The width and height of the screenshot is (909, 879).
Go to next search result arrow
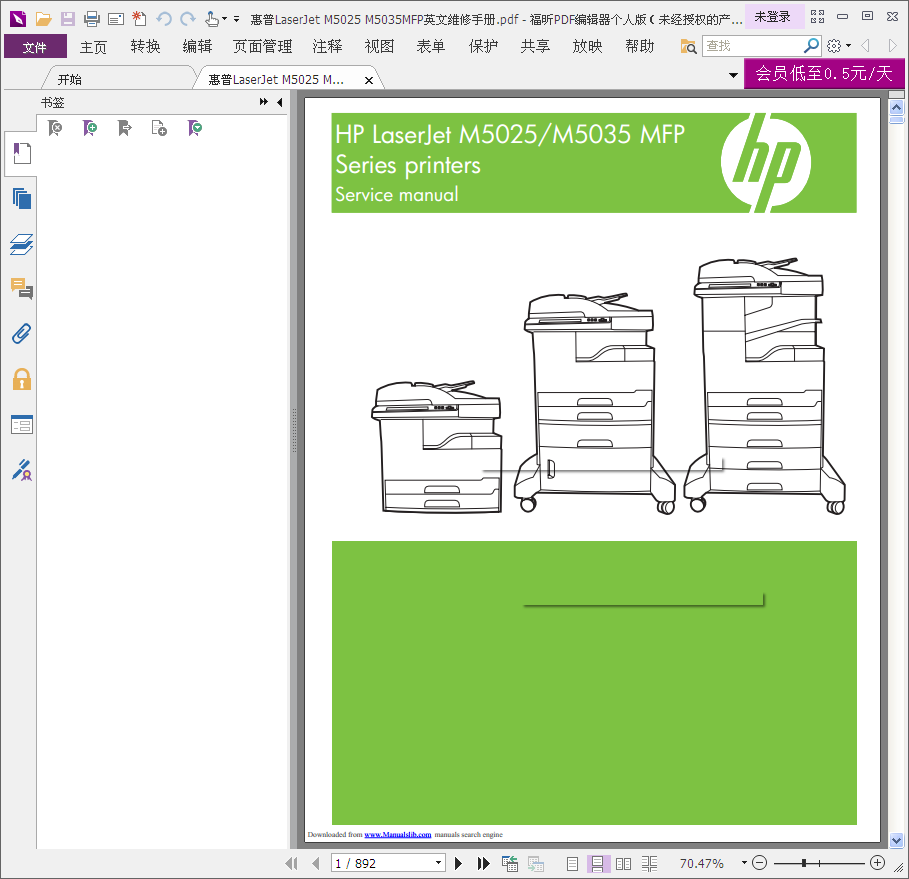pyautogui.click(x=892, y=45)
